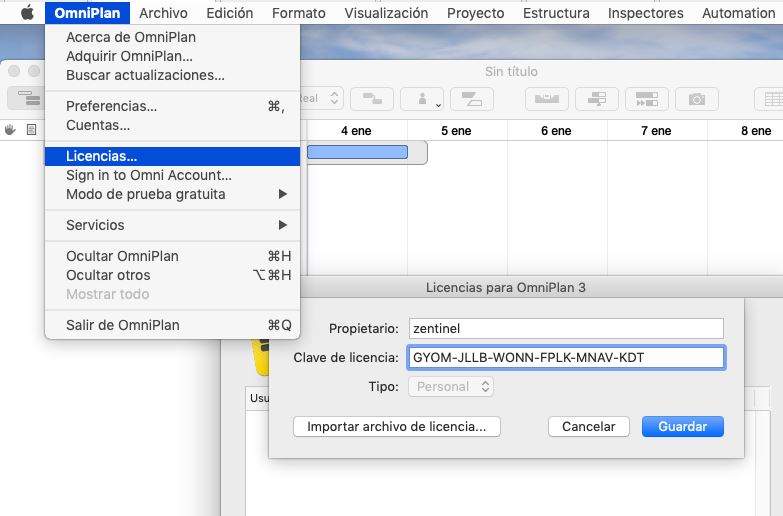Viewport: 783px width, 516px height.
Task: Choose Salir de OmniPlan
Action: 172,325
